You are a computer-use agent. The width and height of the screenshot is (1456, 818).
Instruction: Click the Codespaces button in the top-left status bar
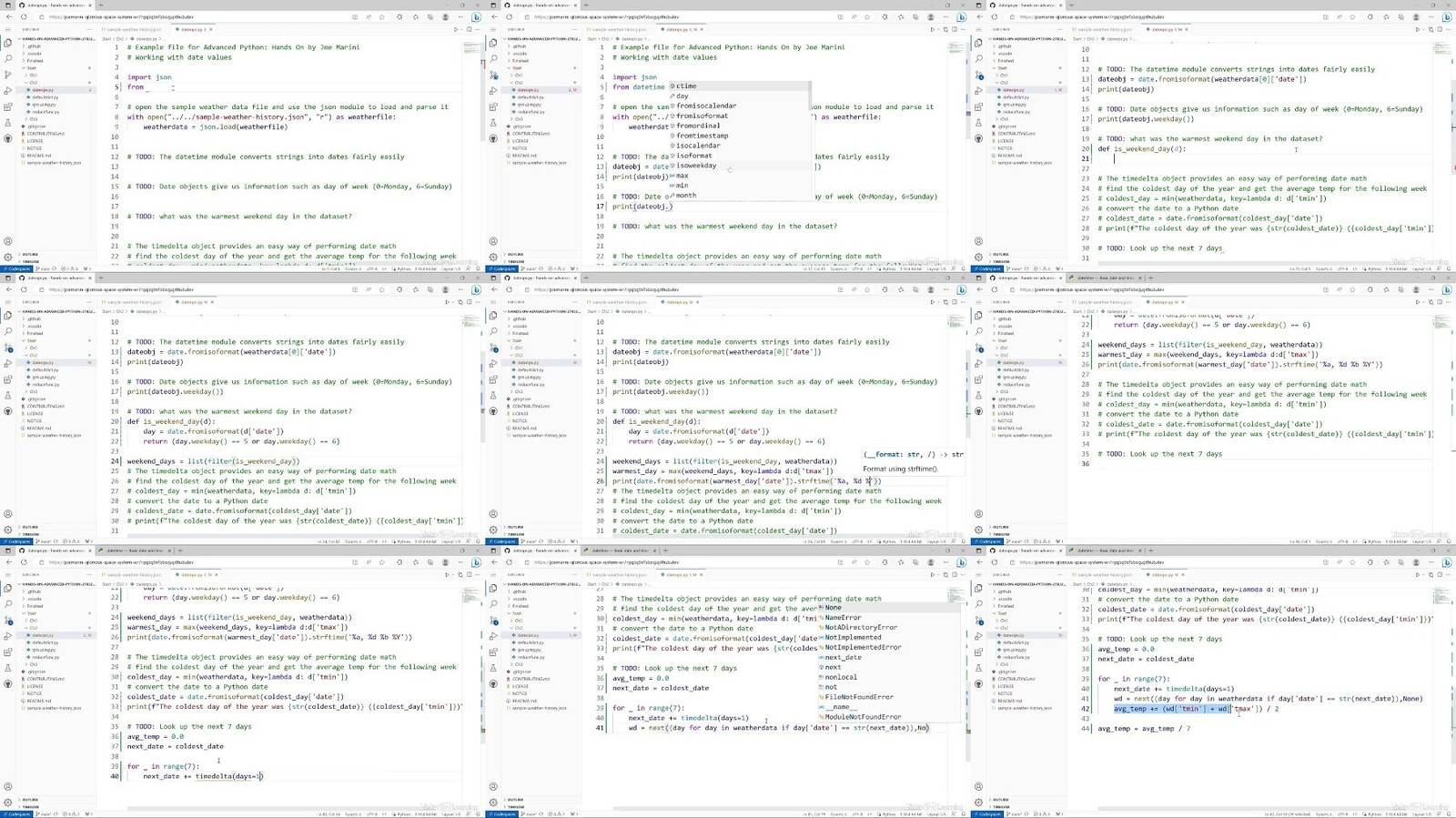pyautogui.click(x=18, y=269)
